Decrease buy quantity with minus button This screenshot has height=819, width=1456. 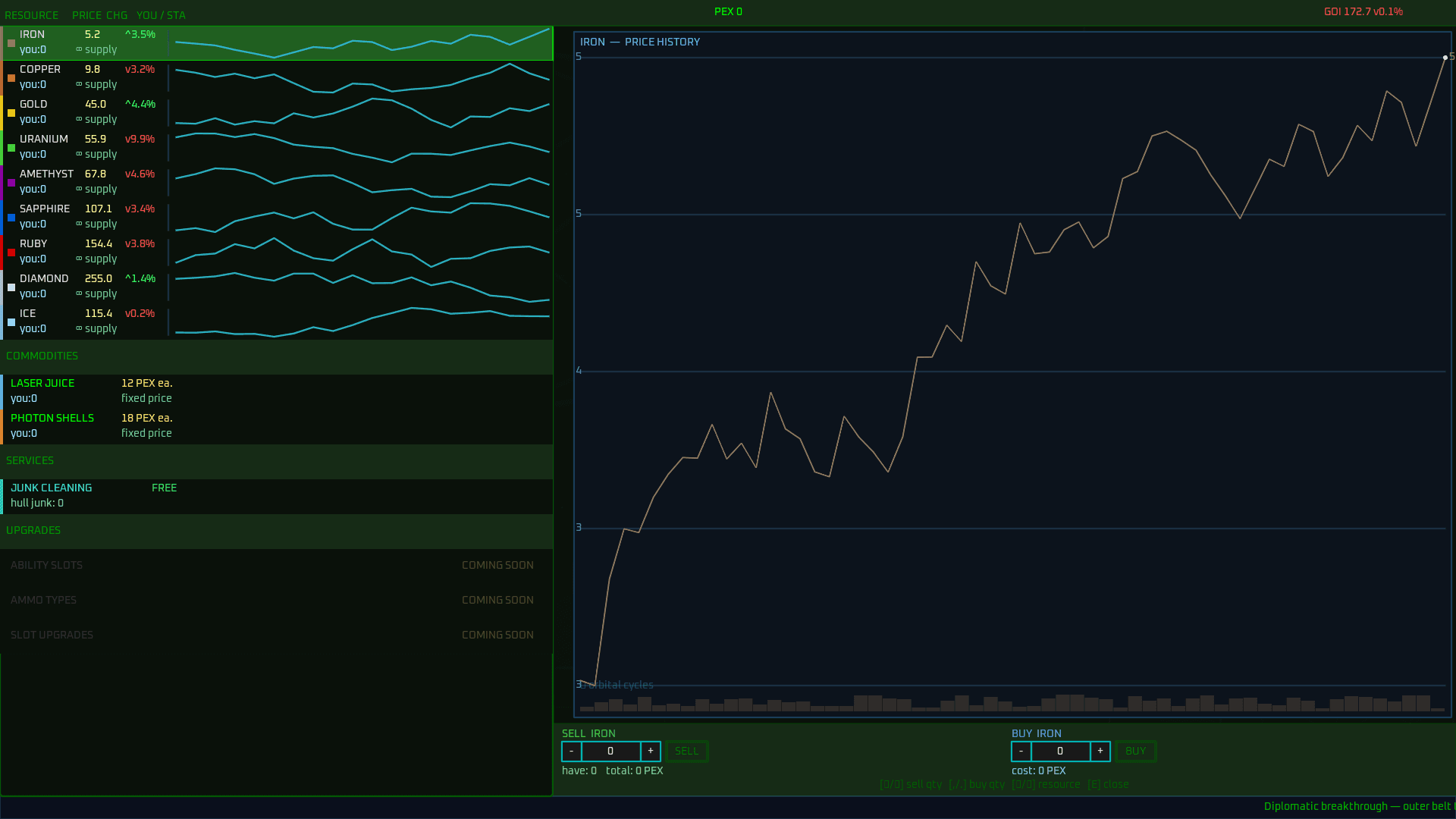[1021, 752]
